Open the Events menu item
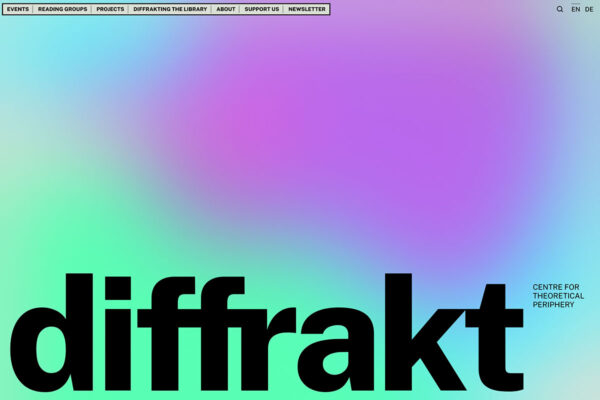The height and width of the screenshot is (400, 600). [18, 9]
